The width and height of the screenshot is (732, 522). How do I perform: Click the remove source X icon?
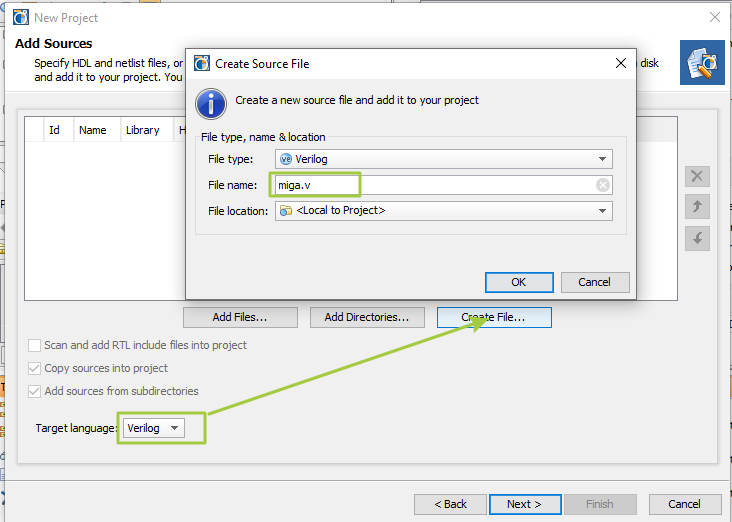697,176
